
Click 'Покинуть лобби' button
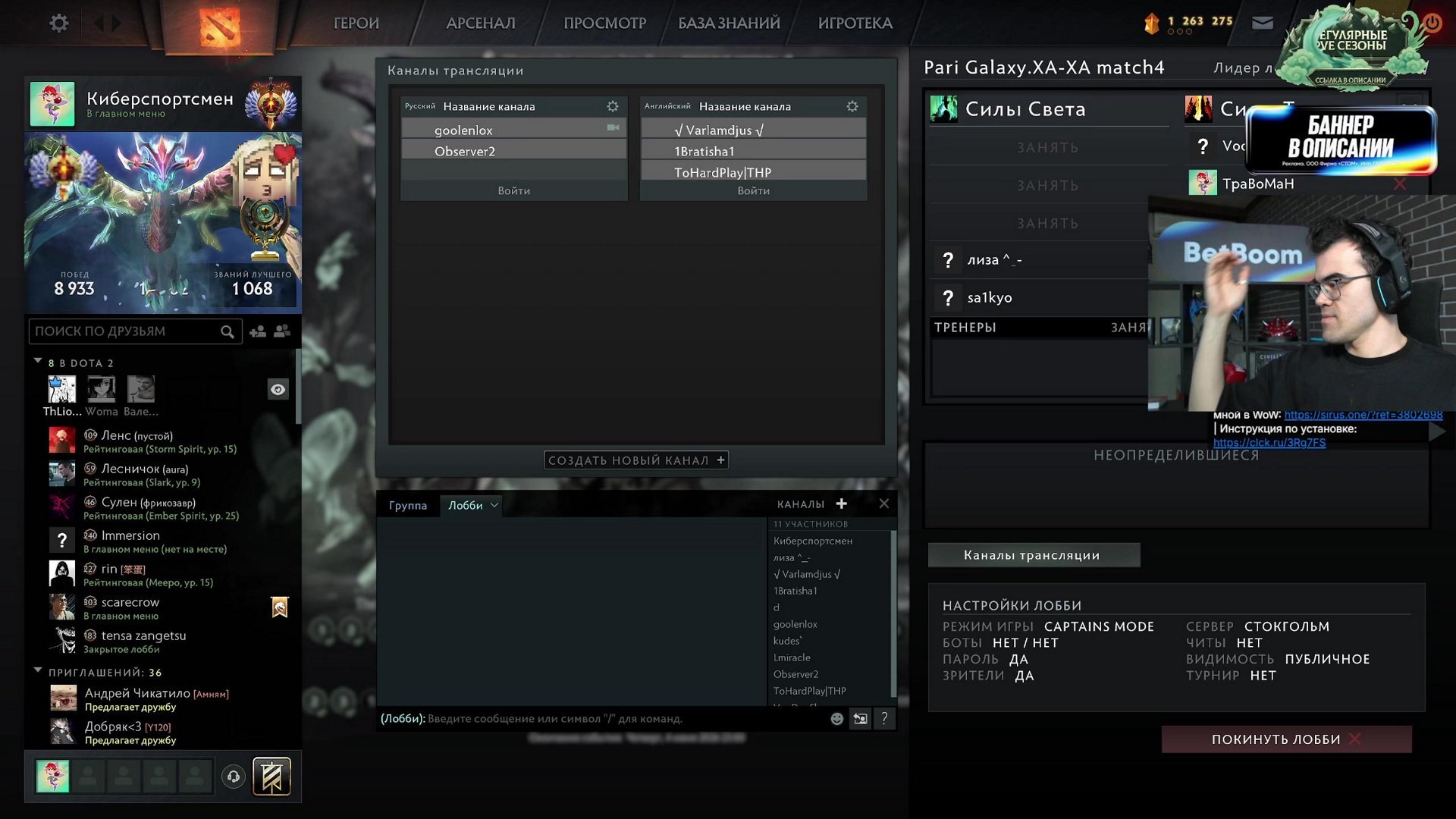coord(1286,739)
